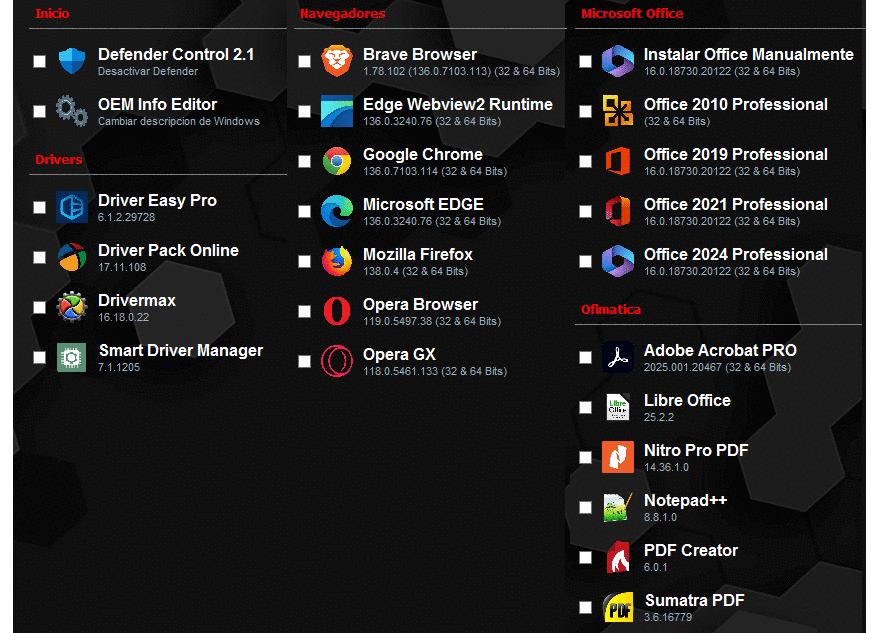
Task: Check the Adobe Acrobat PRO checkbox
Action: pos(585,357)
